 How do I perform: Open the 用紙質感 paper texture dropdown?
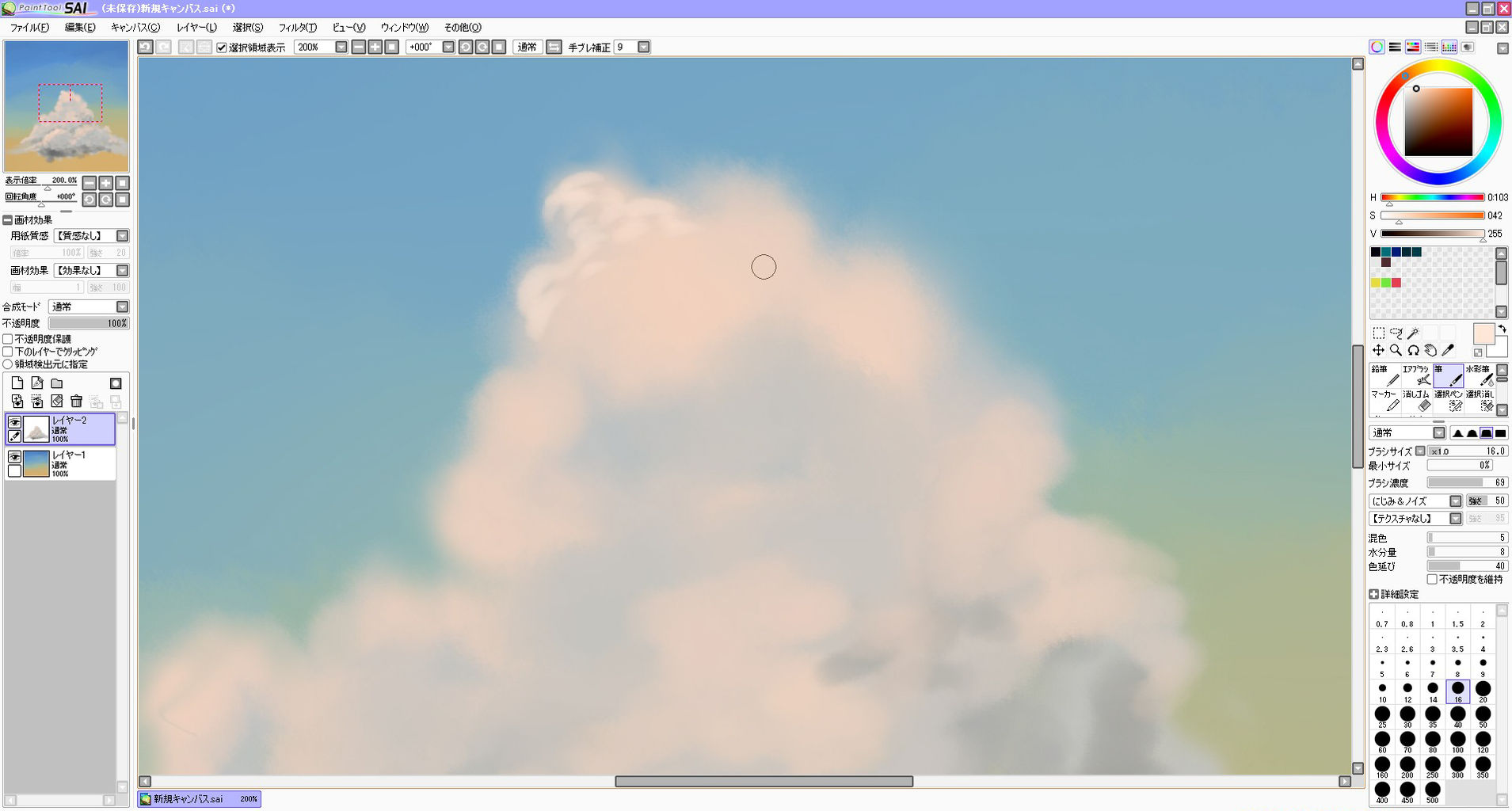(x=122, y=236)
